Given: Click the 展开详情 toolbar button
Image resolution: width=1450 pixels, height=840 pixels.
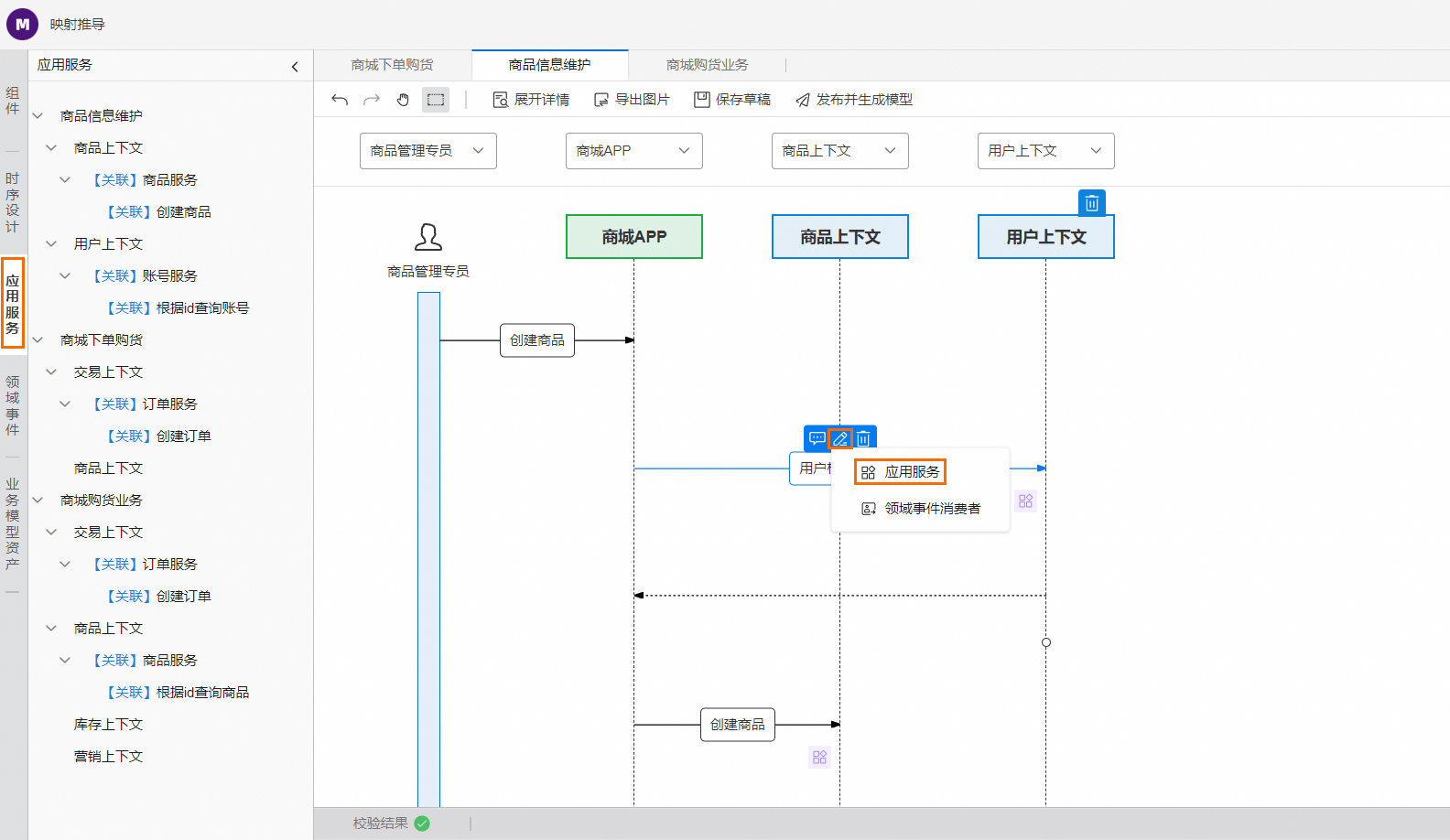Looking at the screenshot, I should tap(531, 100).
